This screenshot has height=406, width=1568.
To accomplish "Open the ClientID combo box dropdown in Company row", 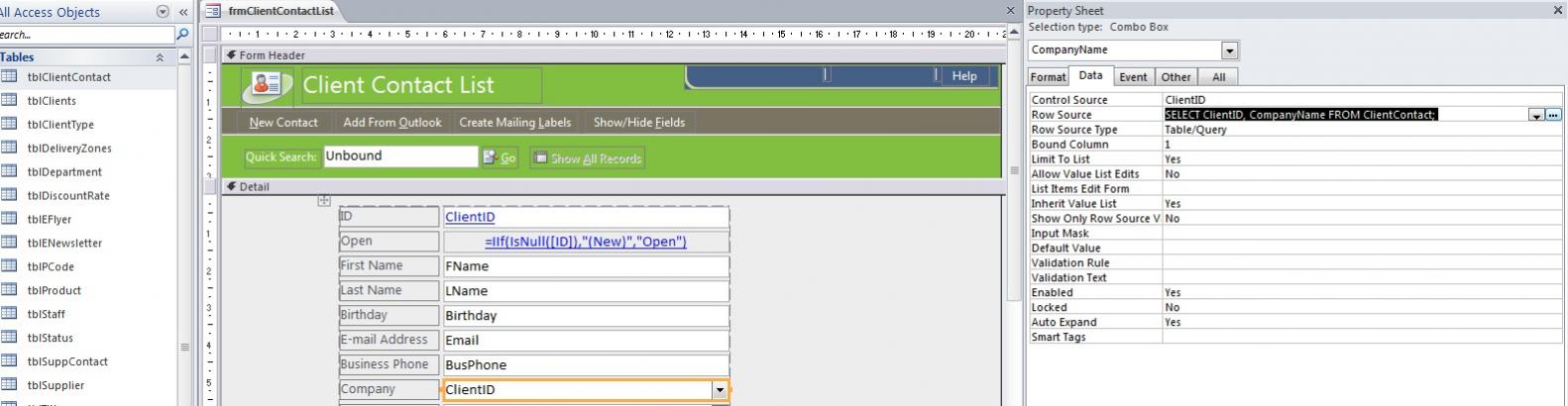I will (721, 390).
